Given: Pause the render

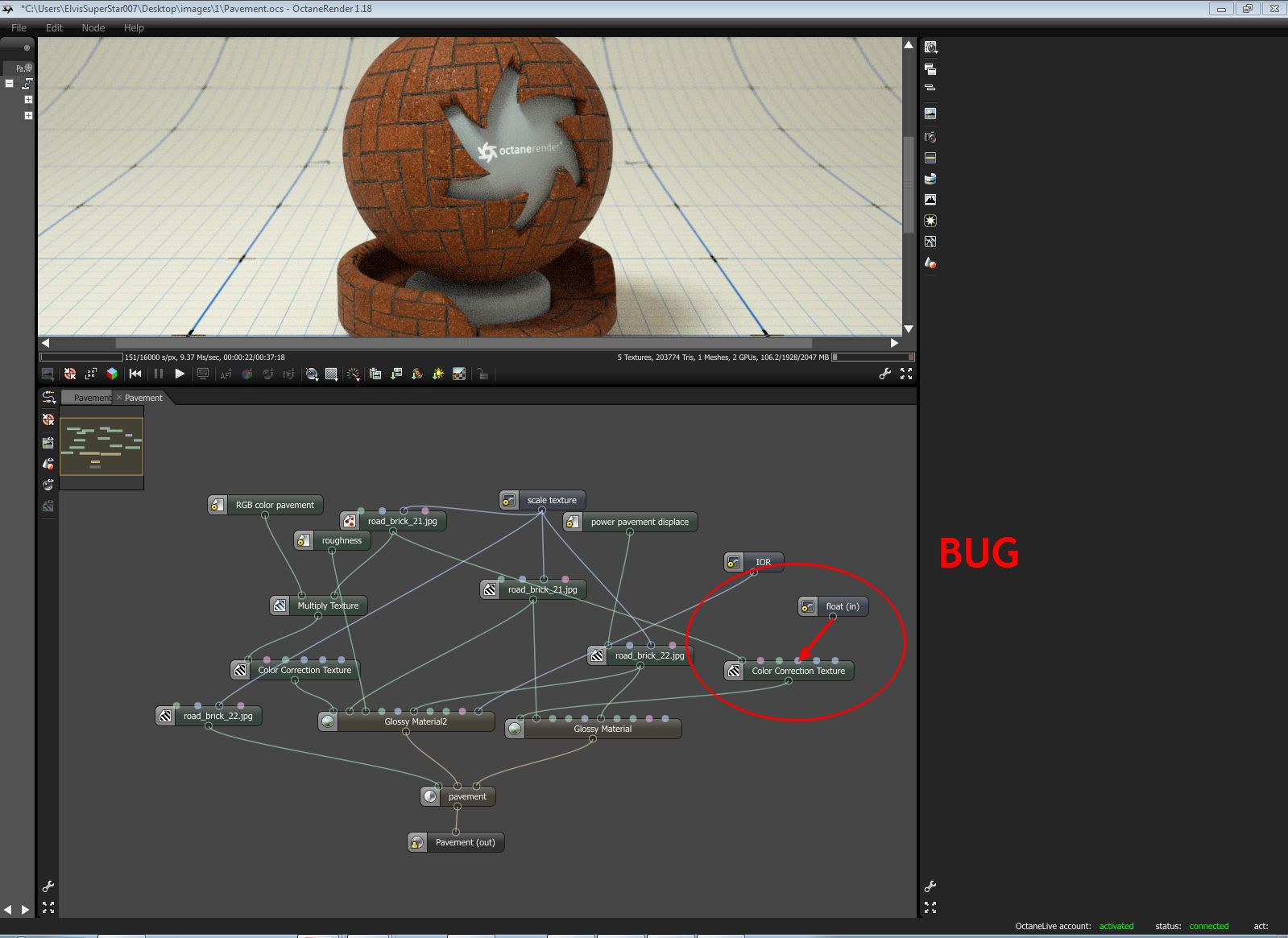Looking at the screenshot, I should tap(158, 374).
